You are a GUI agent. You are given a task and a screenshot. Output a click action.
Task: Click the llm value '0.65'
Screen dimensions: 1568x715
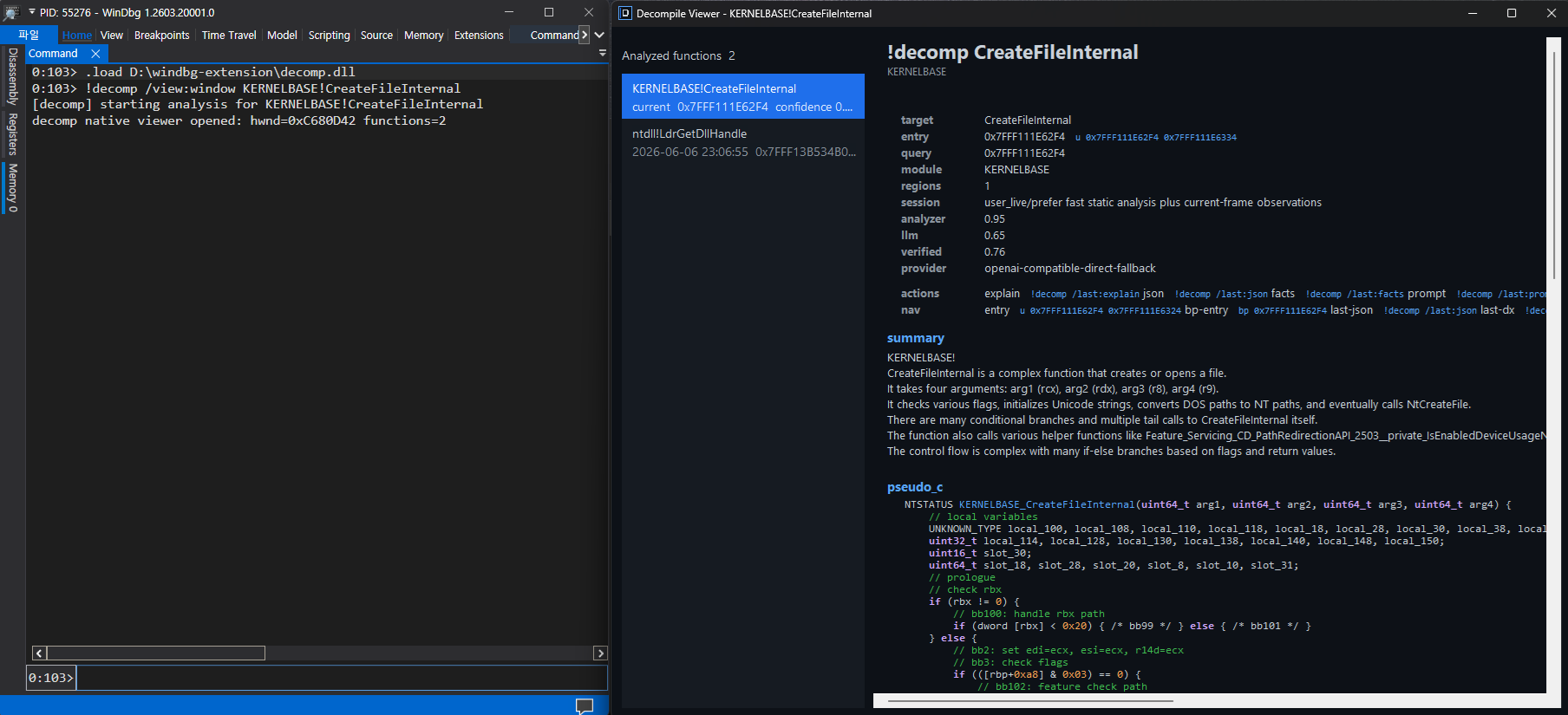click(995, 236)
